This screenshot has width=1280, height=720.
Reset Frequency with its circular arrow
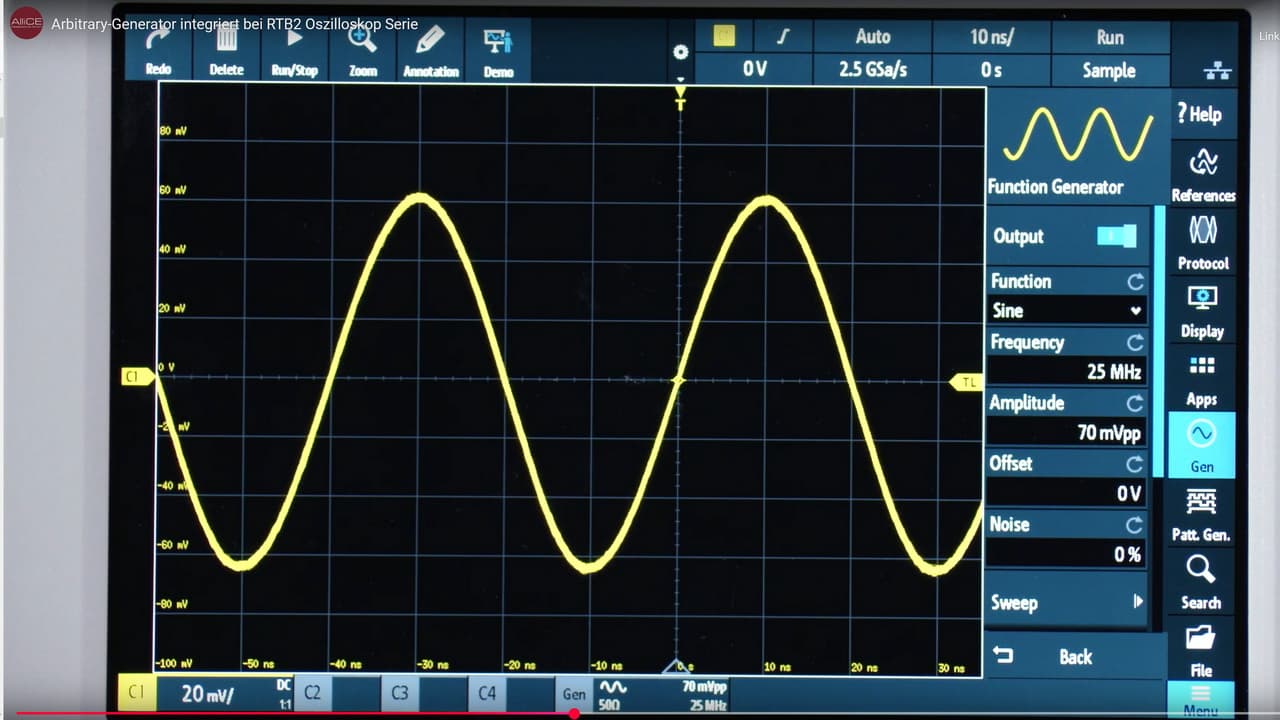[x=1135, y=343]
